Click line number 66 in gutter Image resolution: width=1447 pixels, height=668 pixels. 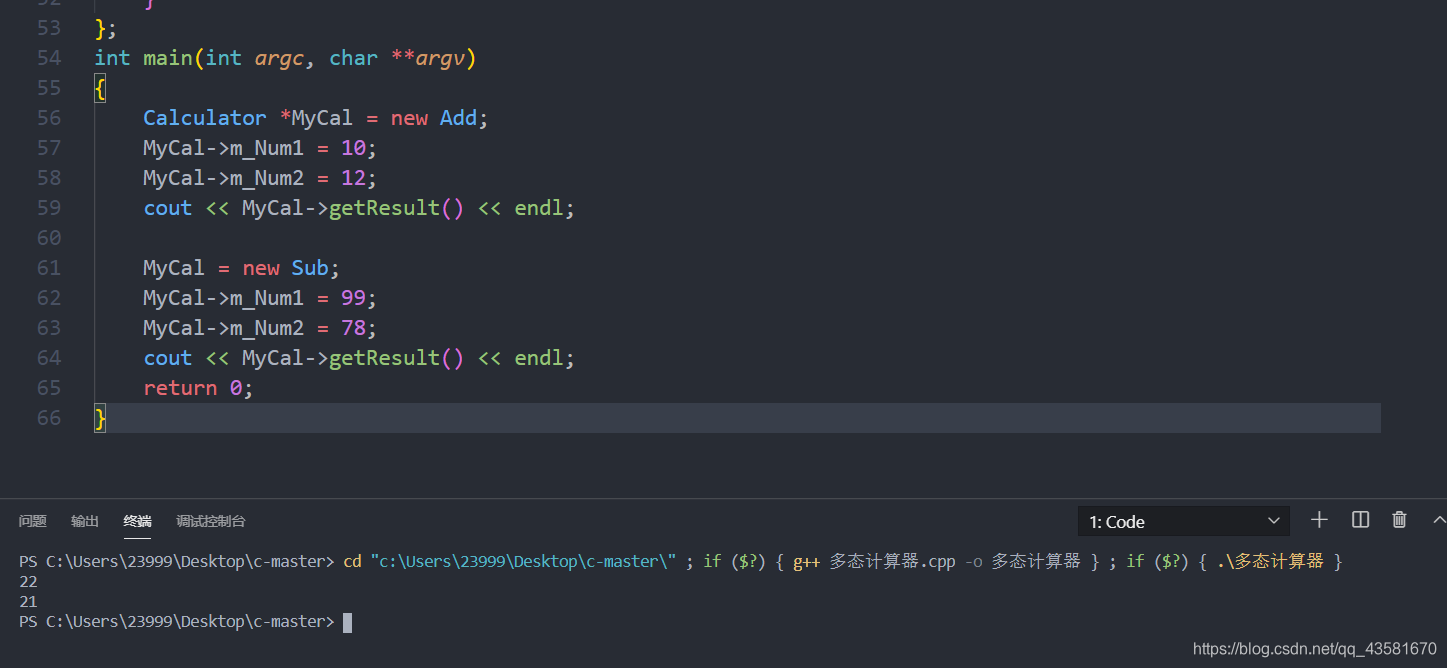[x=49, y=418]
